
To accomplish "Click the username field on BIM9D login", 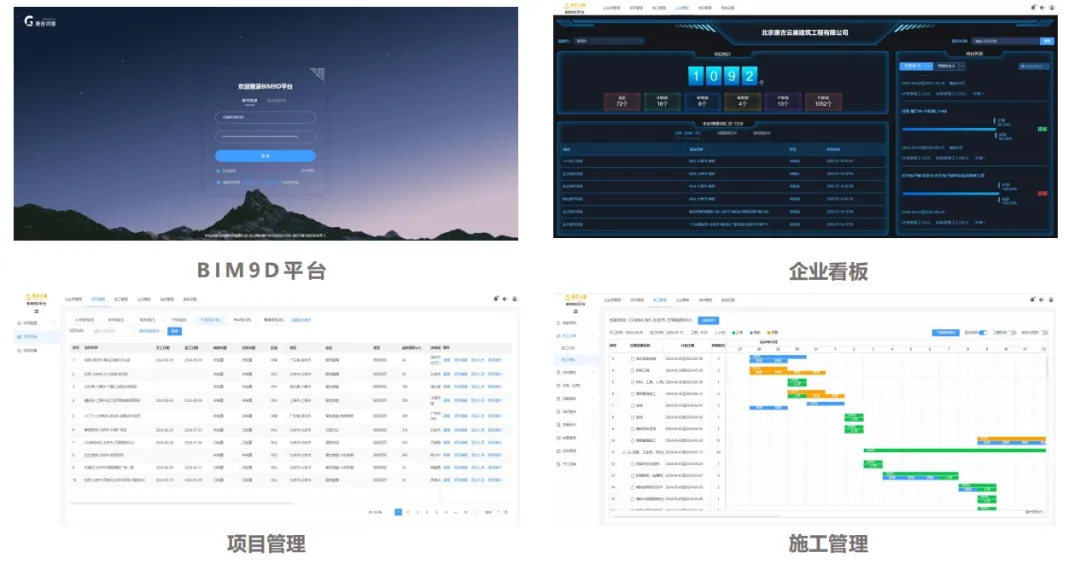I will [x=265, y=118].
